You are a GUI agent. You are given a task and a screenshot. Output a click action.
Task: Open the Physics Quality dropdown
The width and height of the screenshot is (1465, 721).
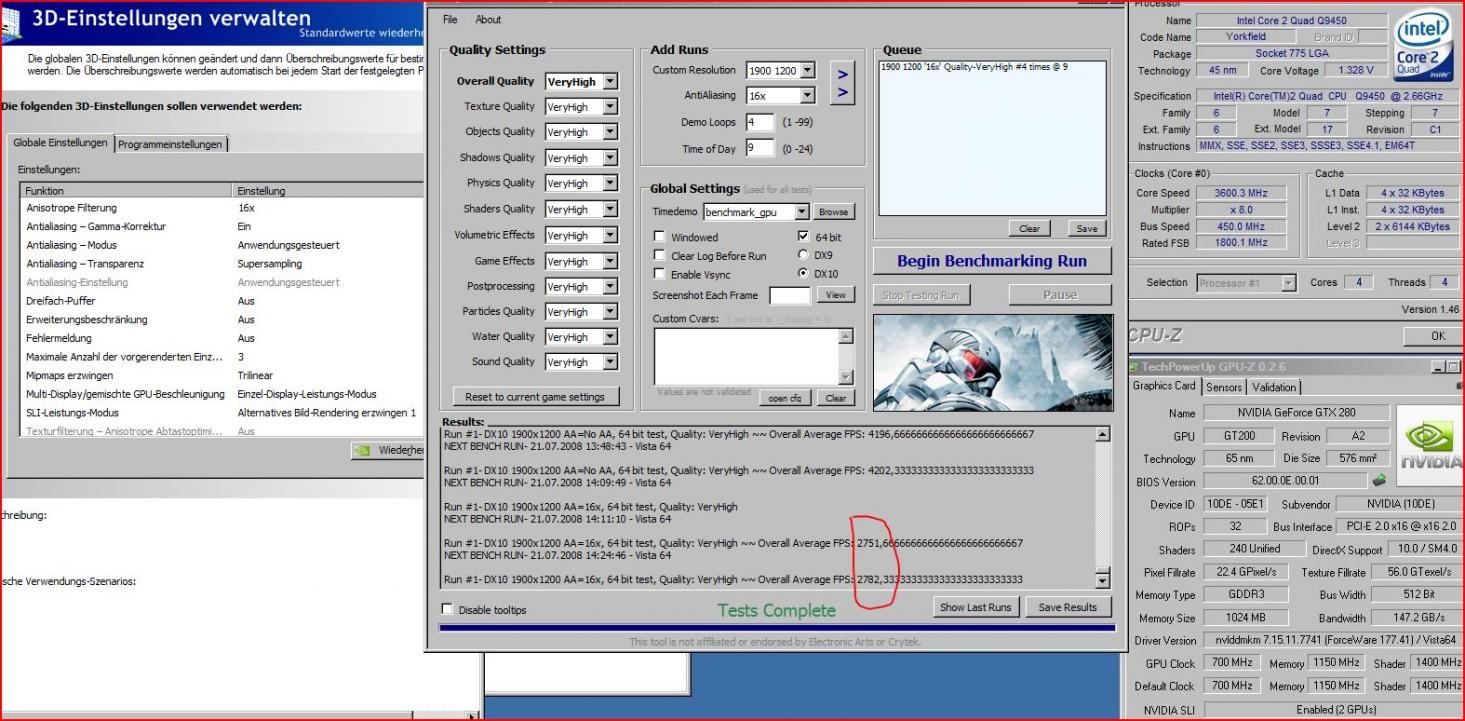click(x=610, y=184)
